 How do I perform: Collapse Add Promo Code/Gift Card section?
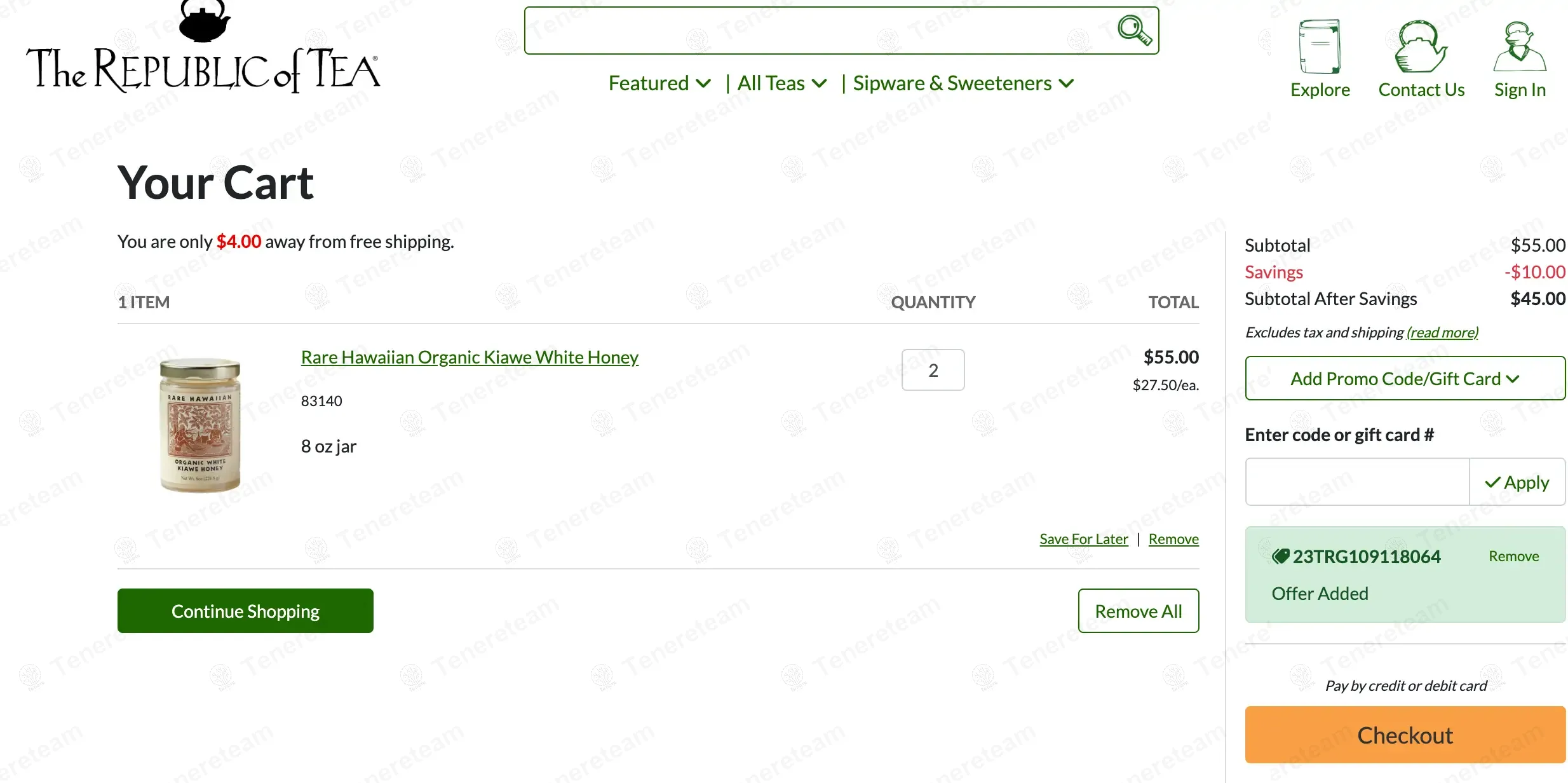tap(1405, 378)
